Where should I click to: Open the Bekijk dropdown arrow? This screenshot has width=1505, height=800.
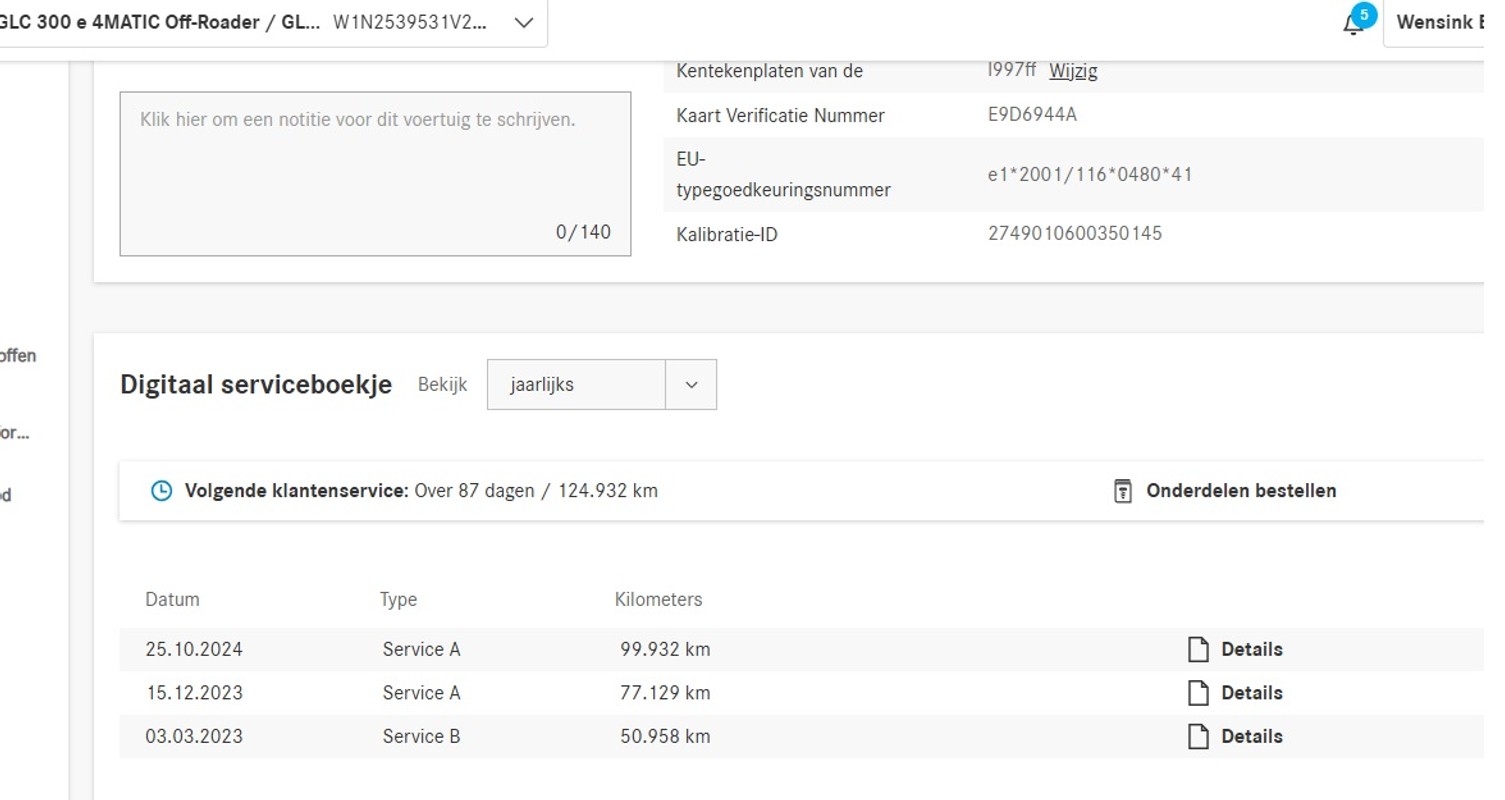pos(691,385)
